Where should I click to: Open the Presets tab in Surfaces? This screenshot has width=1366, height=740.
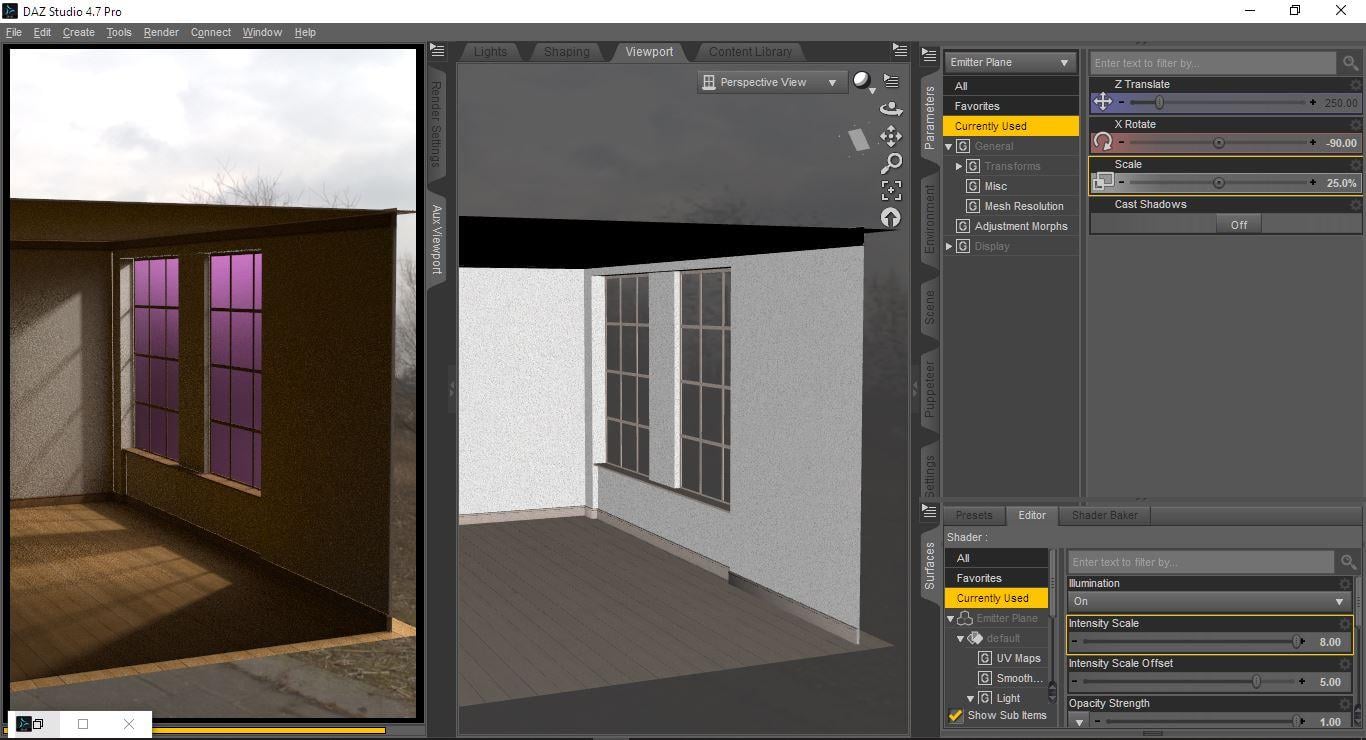click(x=973, y=516)
